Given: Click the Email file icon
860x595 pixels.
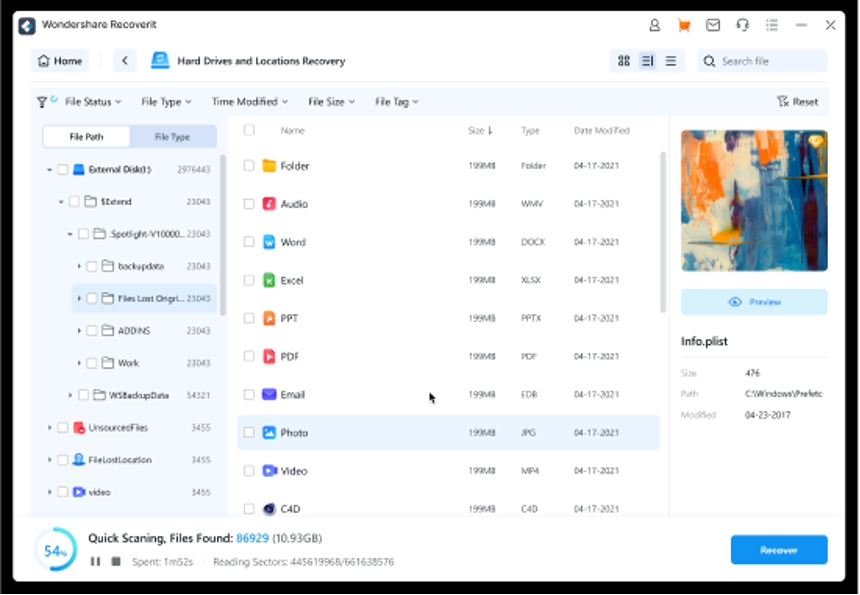Looking at the screenshot, I should [269, 394].
